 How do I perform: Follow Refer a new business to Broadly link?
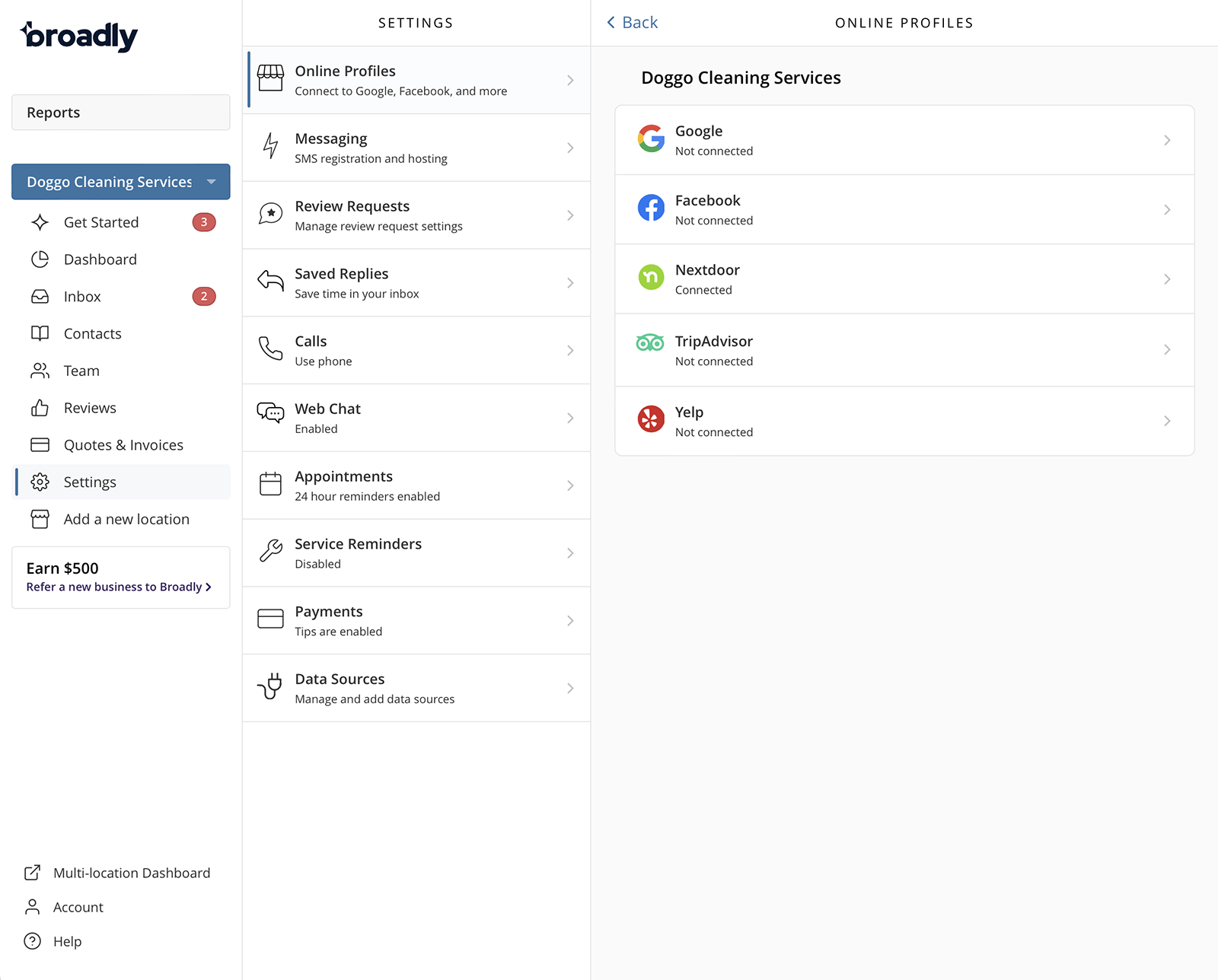pyautogui.click(x=119, y=587)
